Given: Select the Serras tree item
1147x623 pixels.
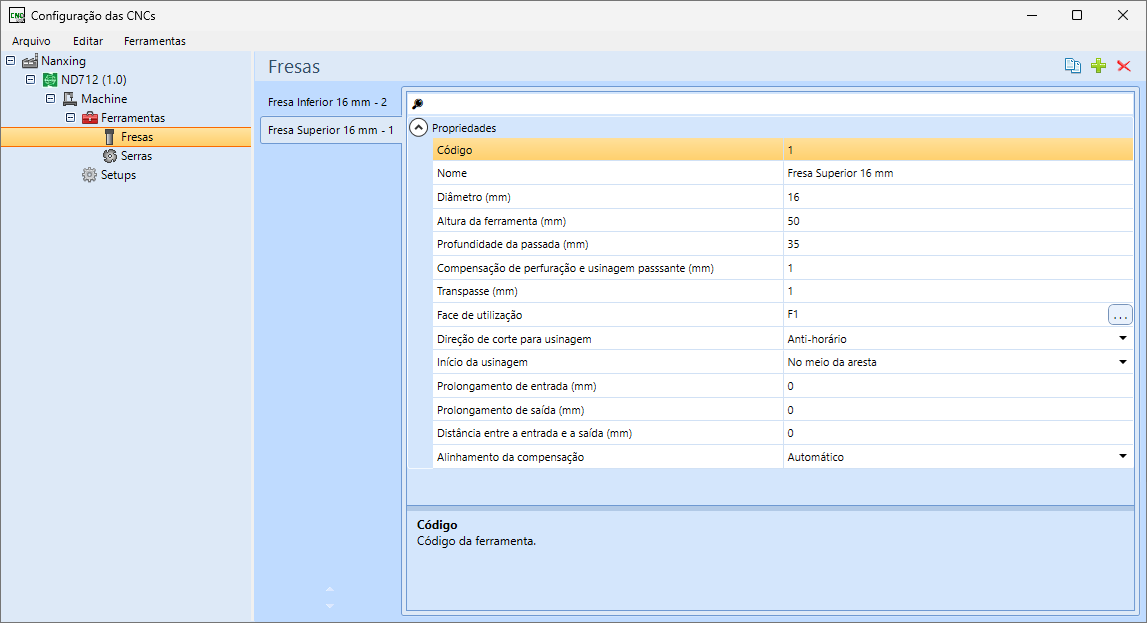Looking at the screenshot, I should click(x=137, y=156).
